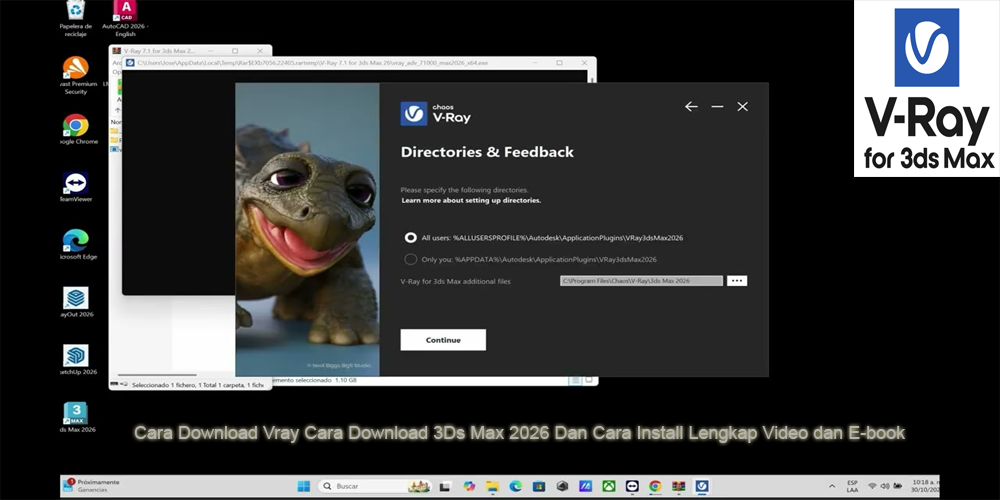1000x500 pixels.
Task: Open network settings from system tray Wi-Fi icon
Action: coord(872,486)
